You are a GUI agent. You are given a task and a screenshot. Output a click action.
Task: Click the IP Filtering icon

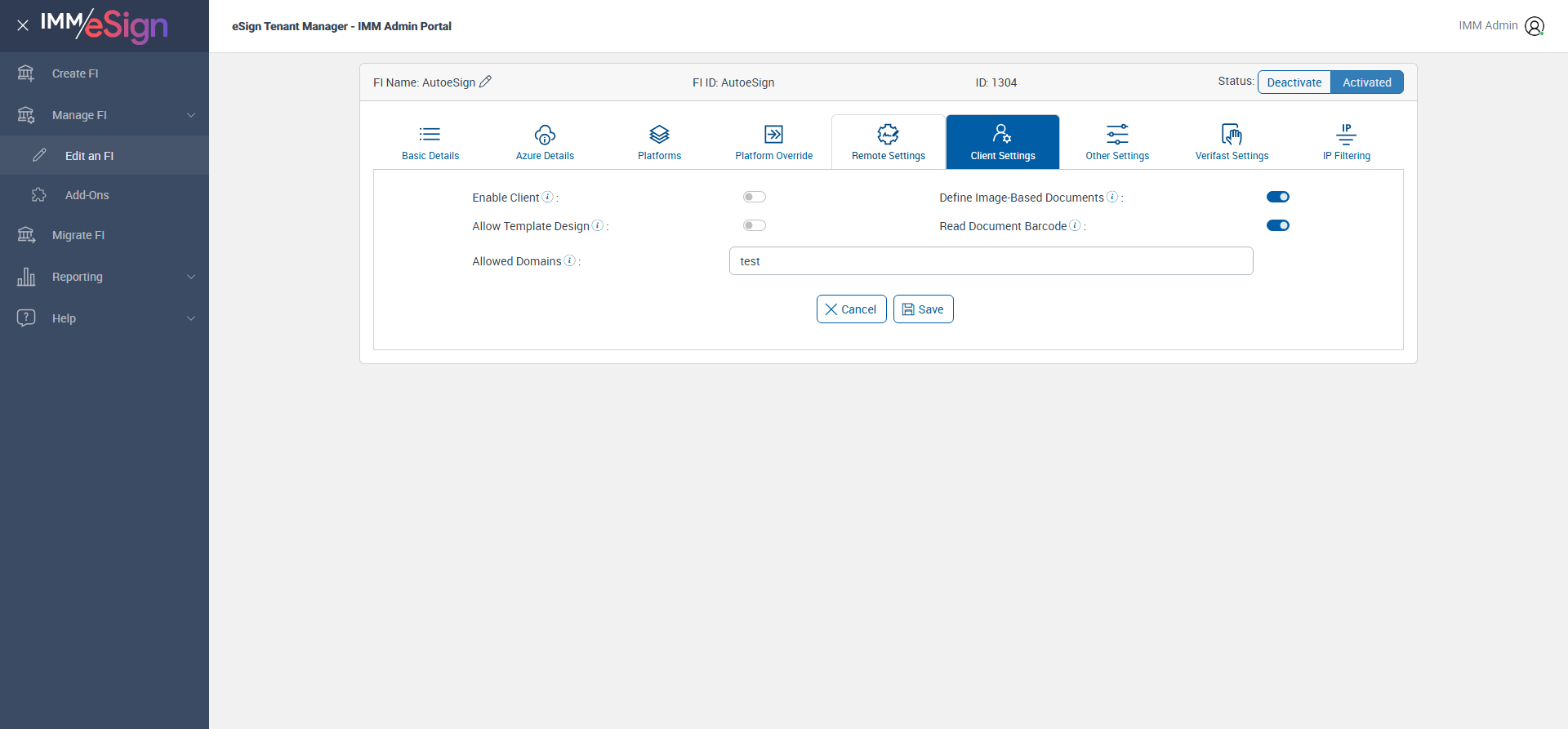[1346, 134]
